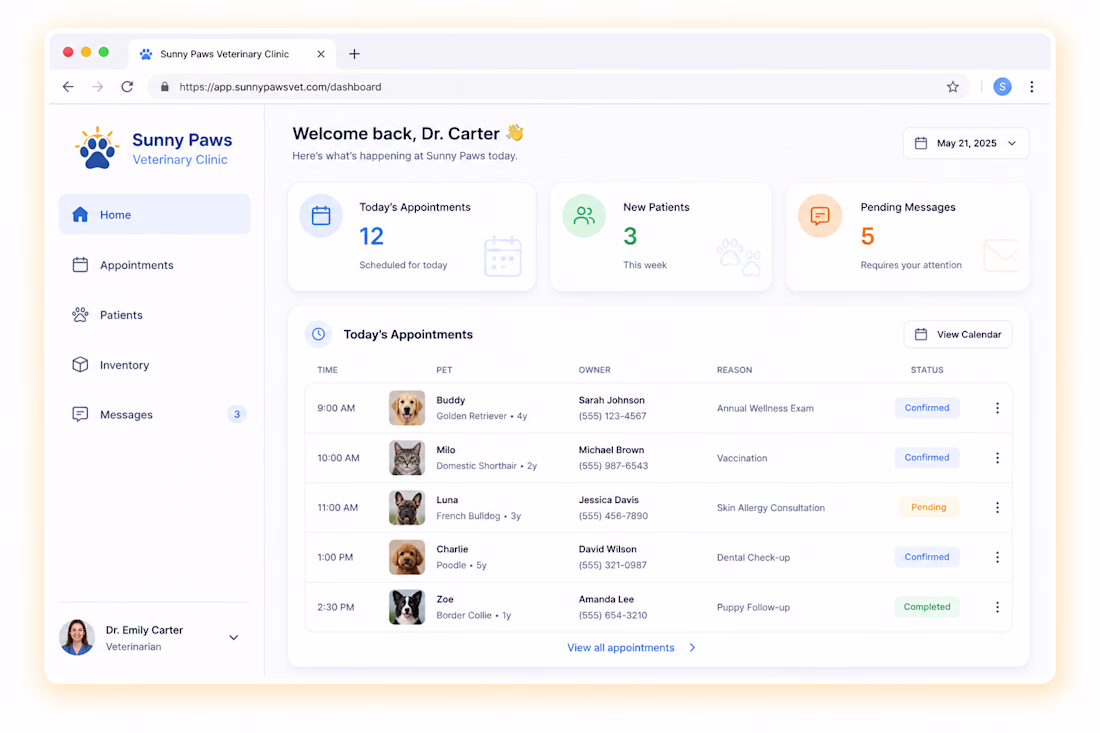1100x733 pixels.
Task: Click the Sunny Paws paw logo
Action: click(97, 148)
